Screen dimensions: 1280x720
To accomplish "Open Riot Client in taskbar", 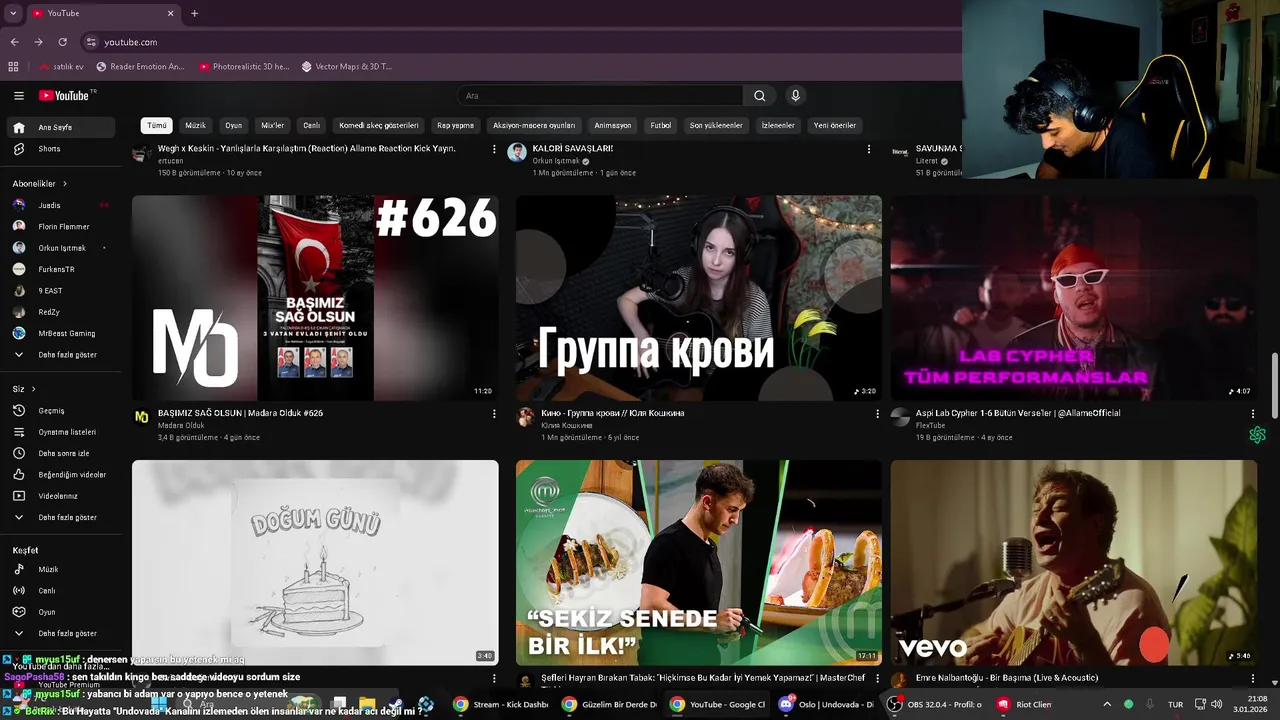I will tap(1025, 704).
